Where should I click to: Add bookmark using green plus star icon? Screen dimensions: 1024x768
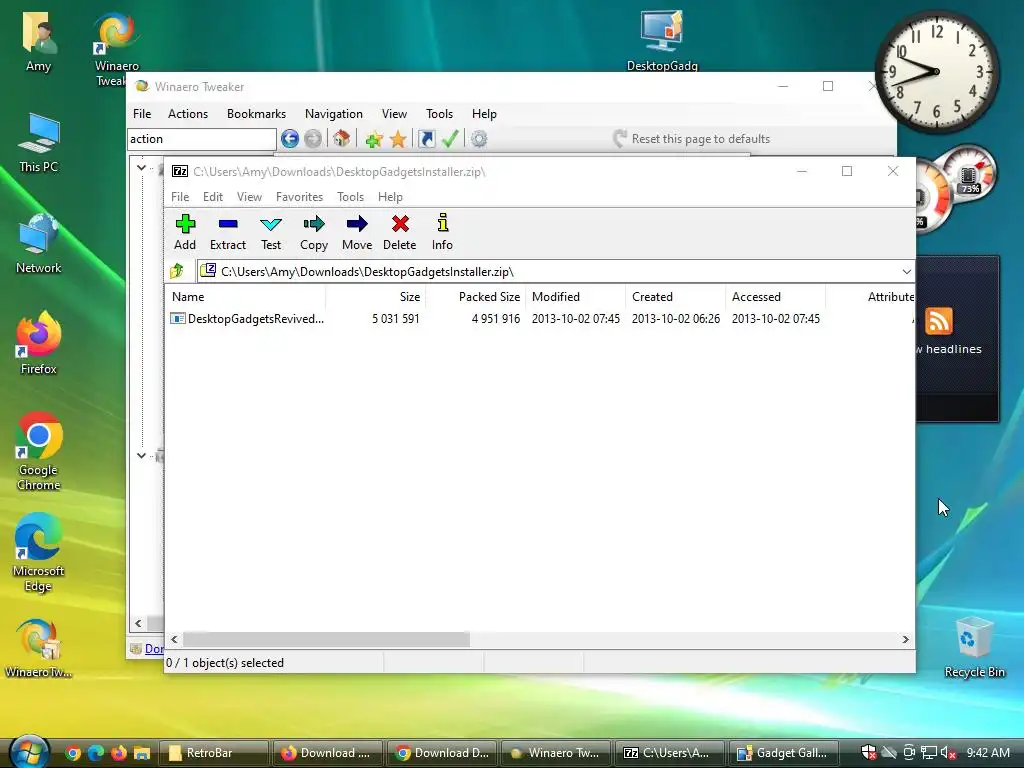(x=374, y=138)
